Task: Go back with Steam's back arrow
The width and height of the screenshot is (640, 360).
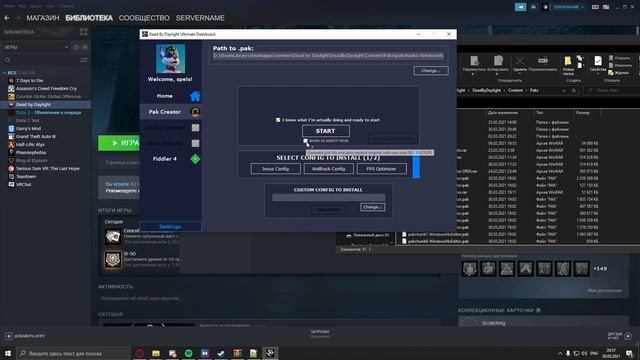Action: tap(7, 18)
